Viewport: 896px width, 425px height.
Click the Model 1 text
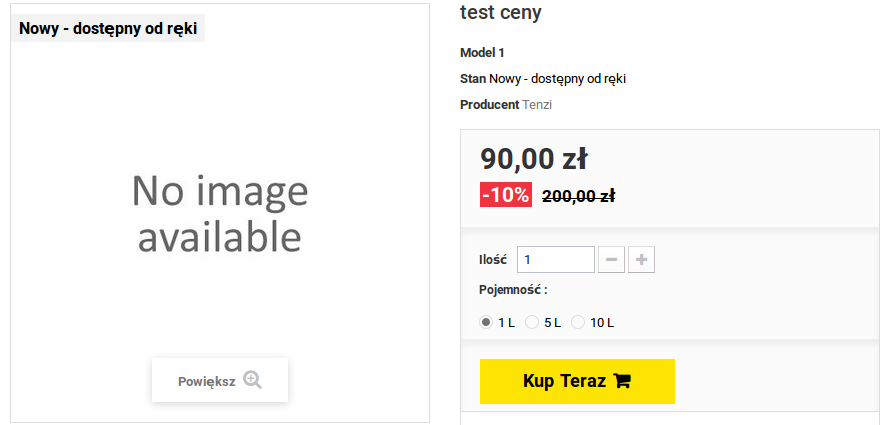click(482, 52)
